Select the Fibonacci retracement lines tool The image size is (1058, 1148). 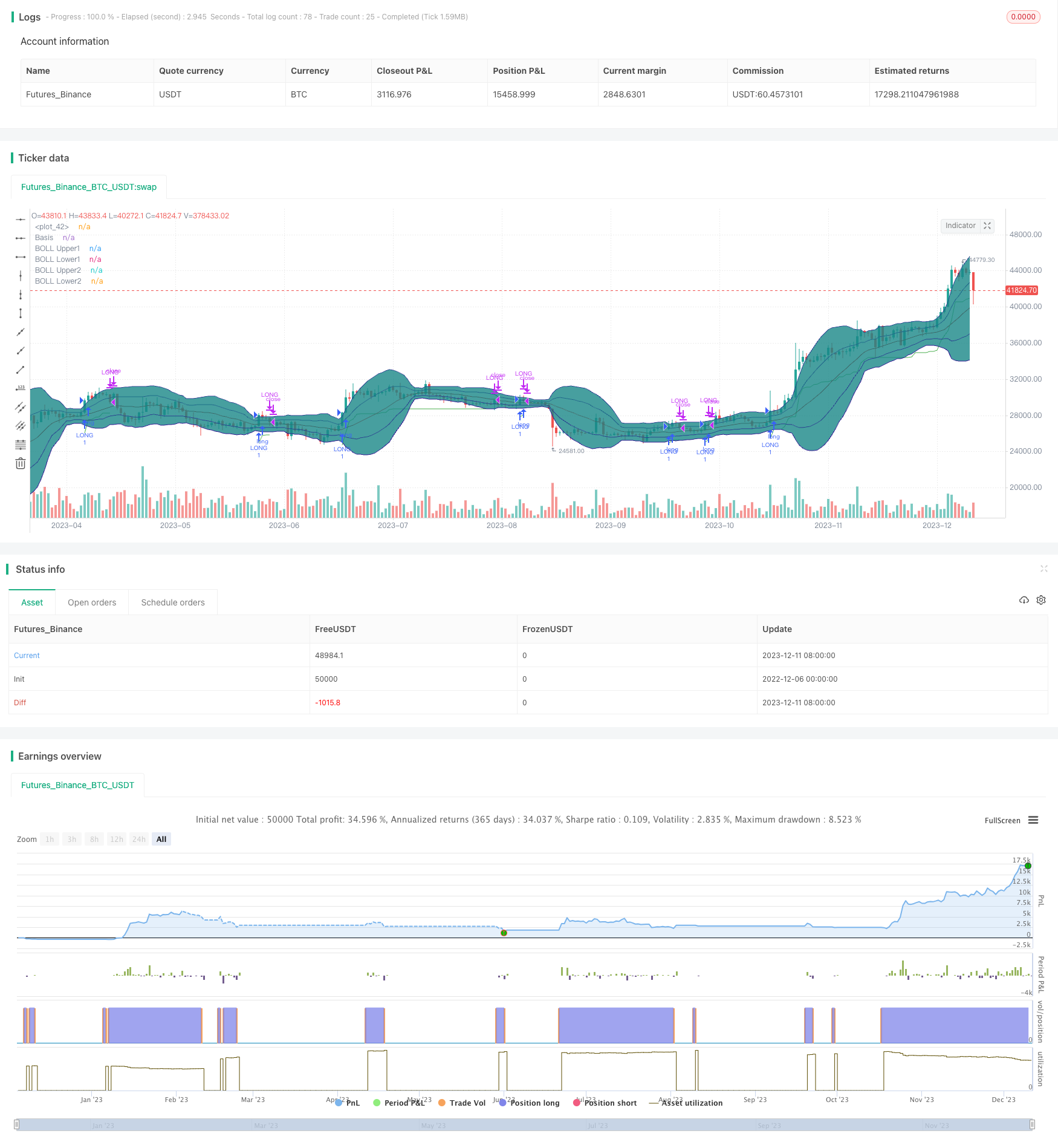(x=21, y=445)
